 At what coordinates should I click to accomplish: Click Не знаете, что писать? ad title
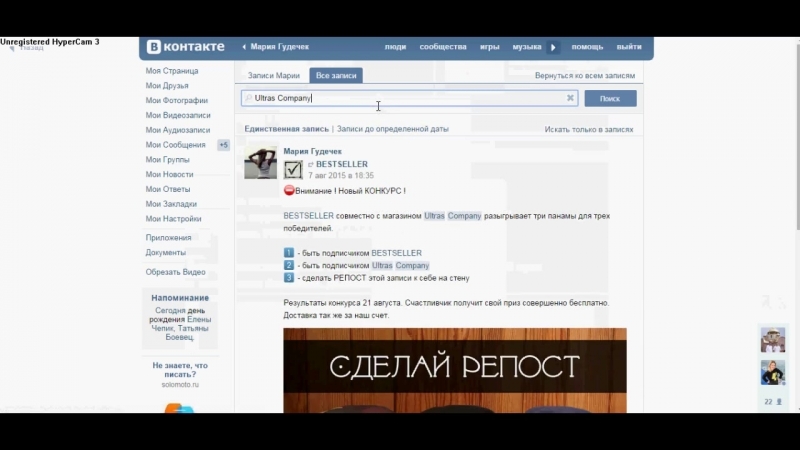click(180, 370)
